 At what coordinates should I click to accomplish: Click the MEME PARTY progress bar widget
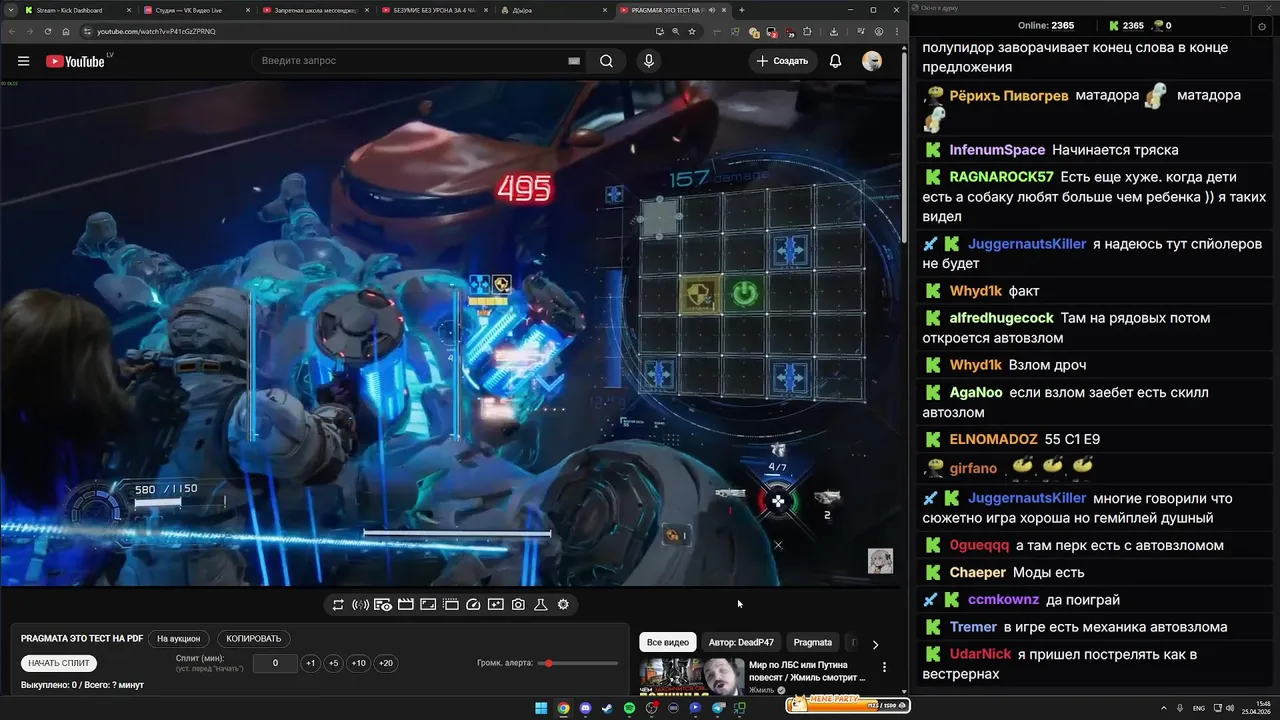(x=847, y=705)
